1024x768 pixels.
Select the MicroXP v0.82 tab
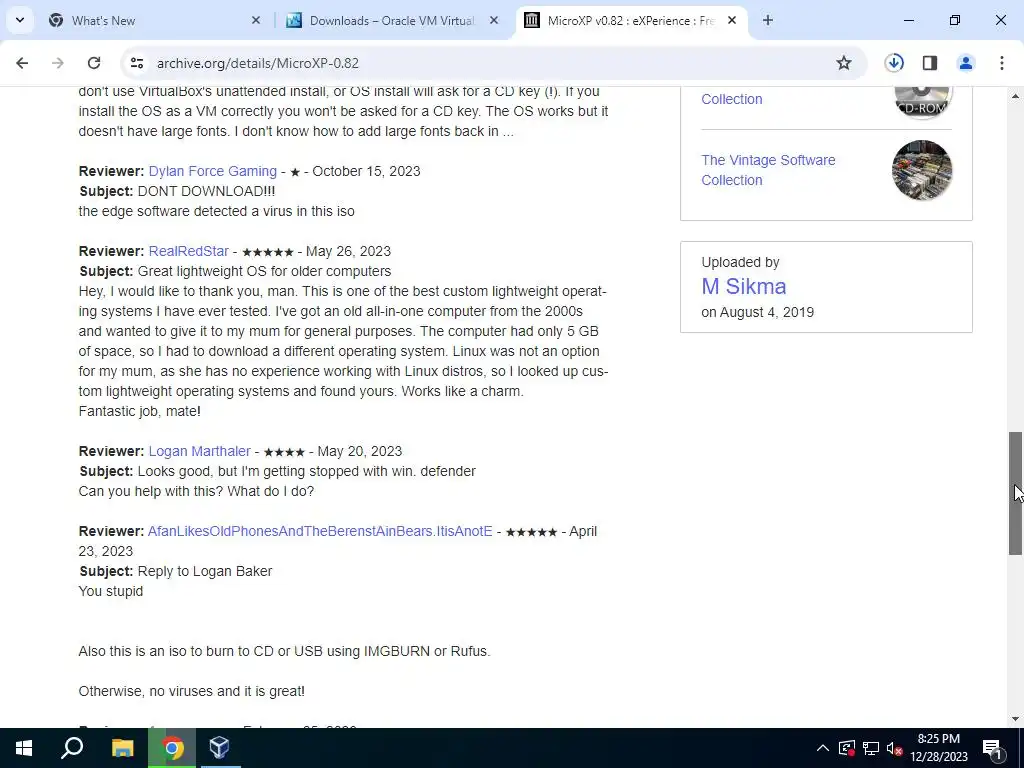[x=630, y=20]
